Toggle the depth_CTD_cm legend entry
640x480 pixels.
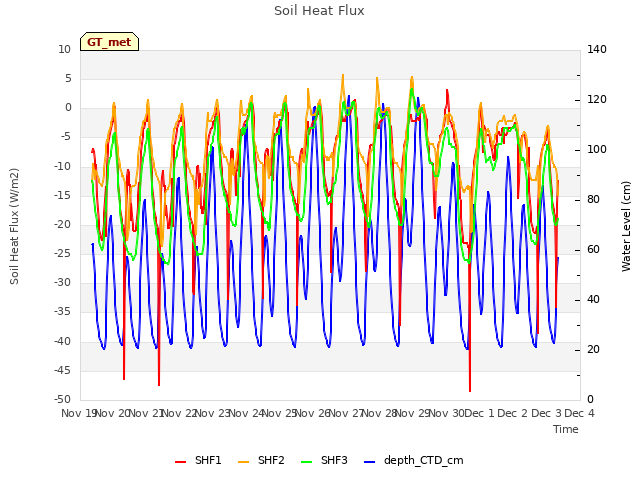pos(413,460)
